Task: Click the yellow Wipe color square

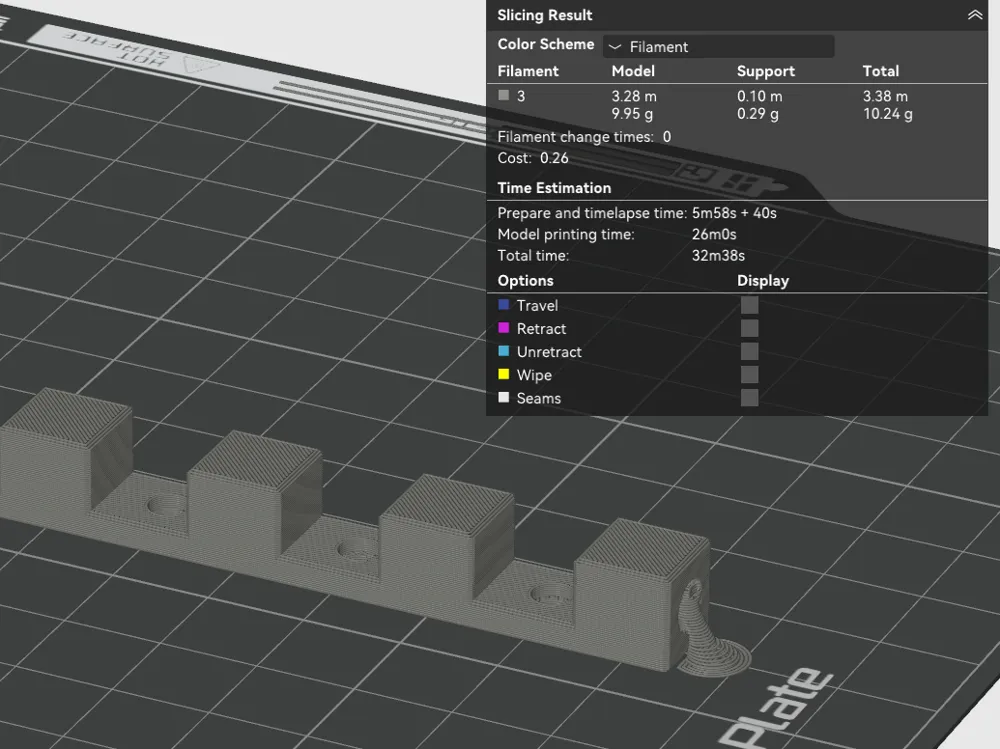Action: [504, 374]
